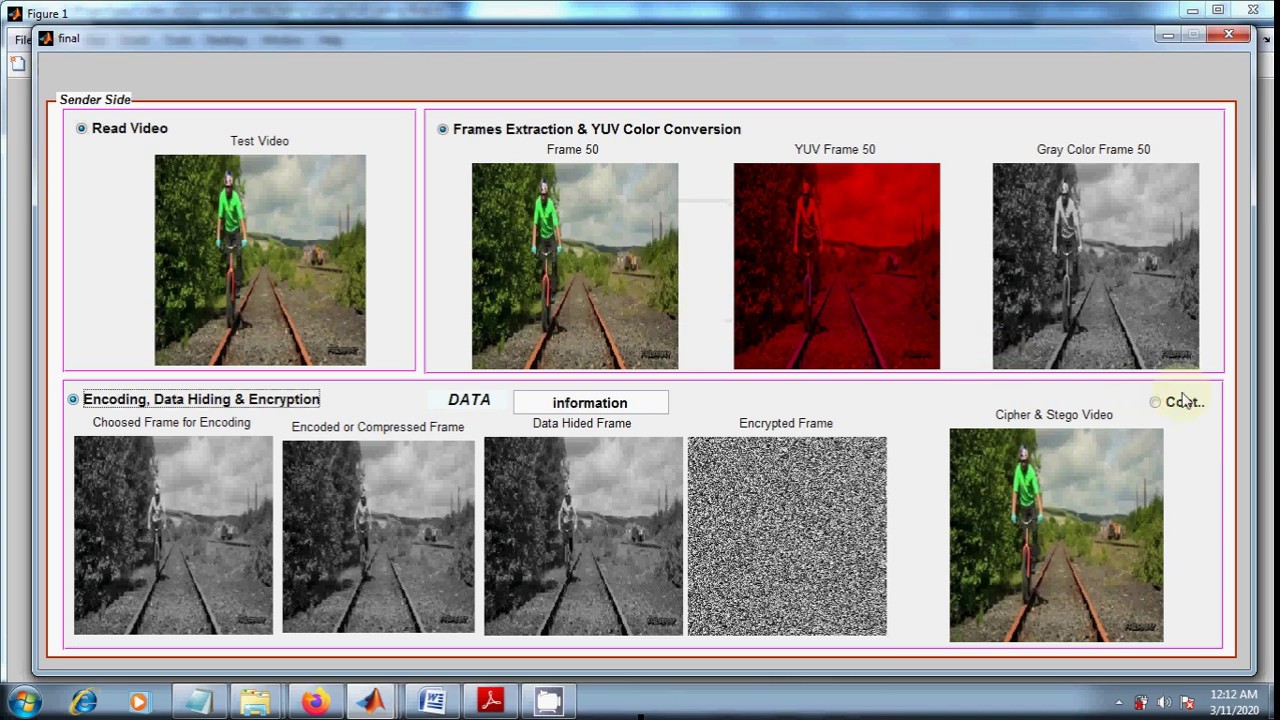The image size is (1280, 720).
Task: Switch to Microsoft Word in the taskbar
Action: point(432,702)
